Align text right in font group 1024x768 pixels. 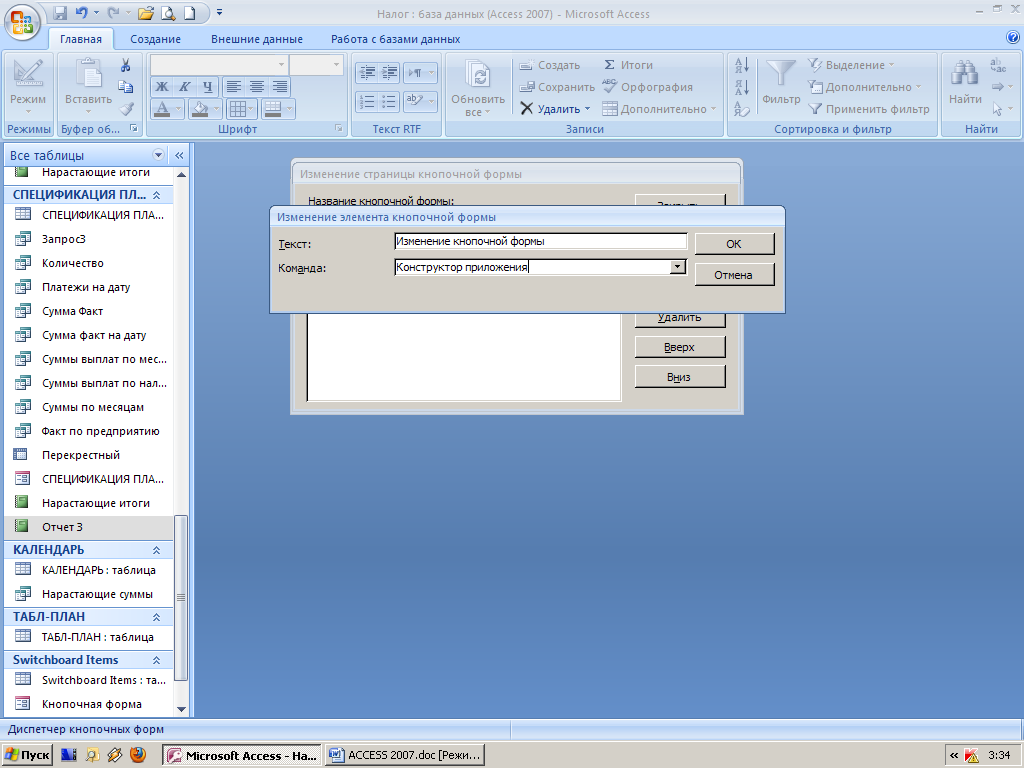(x=280, y=87)
